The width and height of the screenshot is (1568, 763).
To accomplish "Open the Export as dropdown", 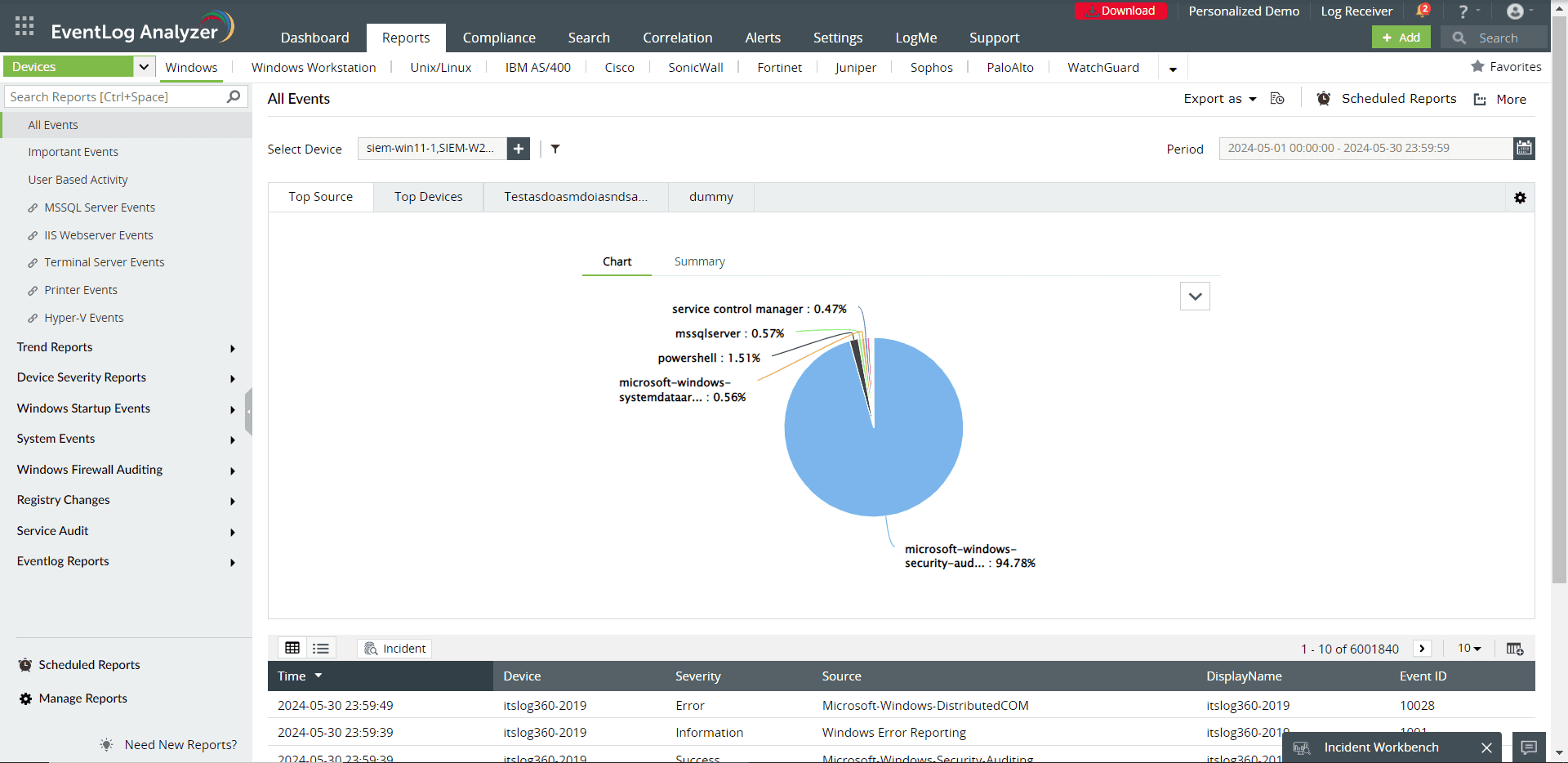I will tap(1220, 99).
